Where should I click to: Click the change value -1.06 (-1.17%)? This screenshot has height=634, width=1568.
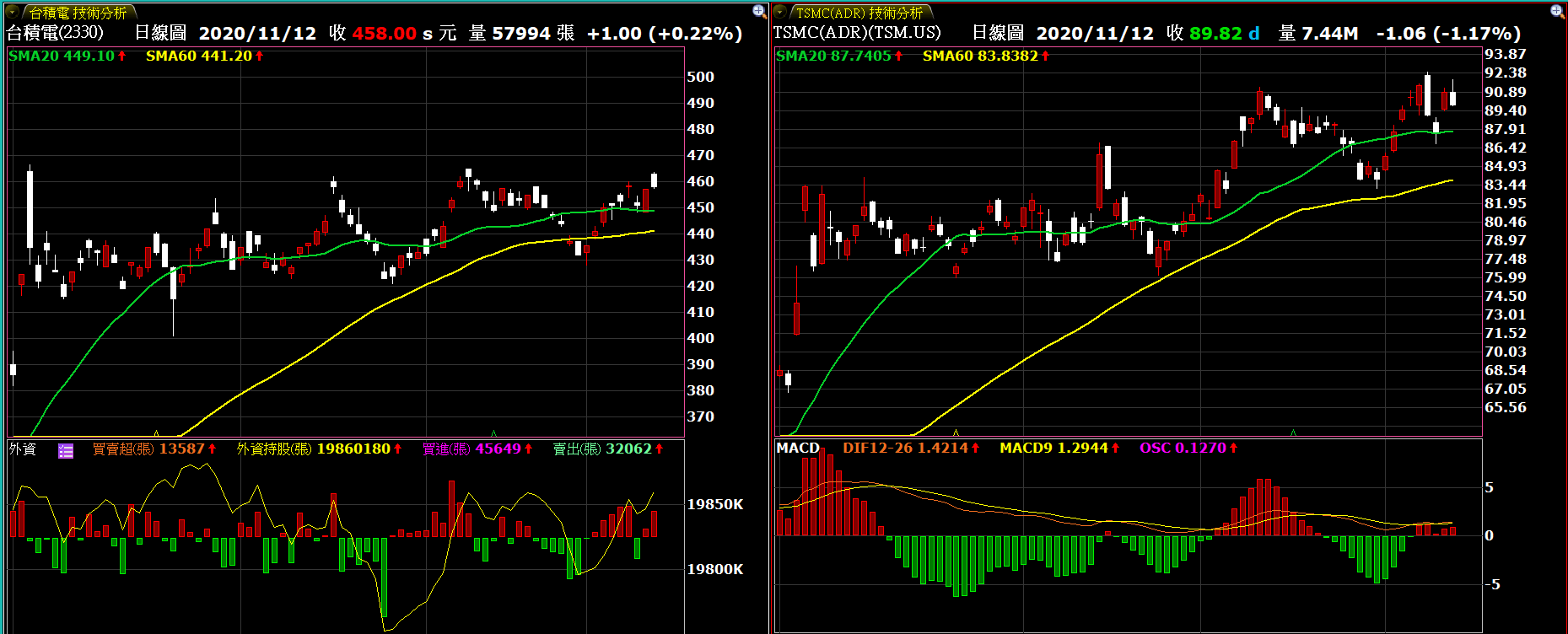point(1448,34)
